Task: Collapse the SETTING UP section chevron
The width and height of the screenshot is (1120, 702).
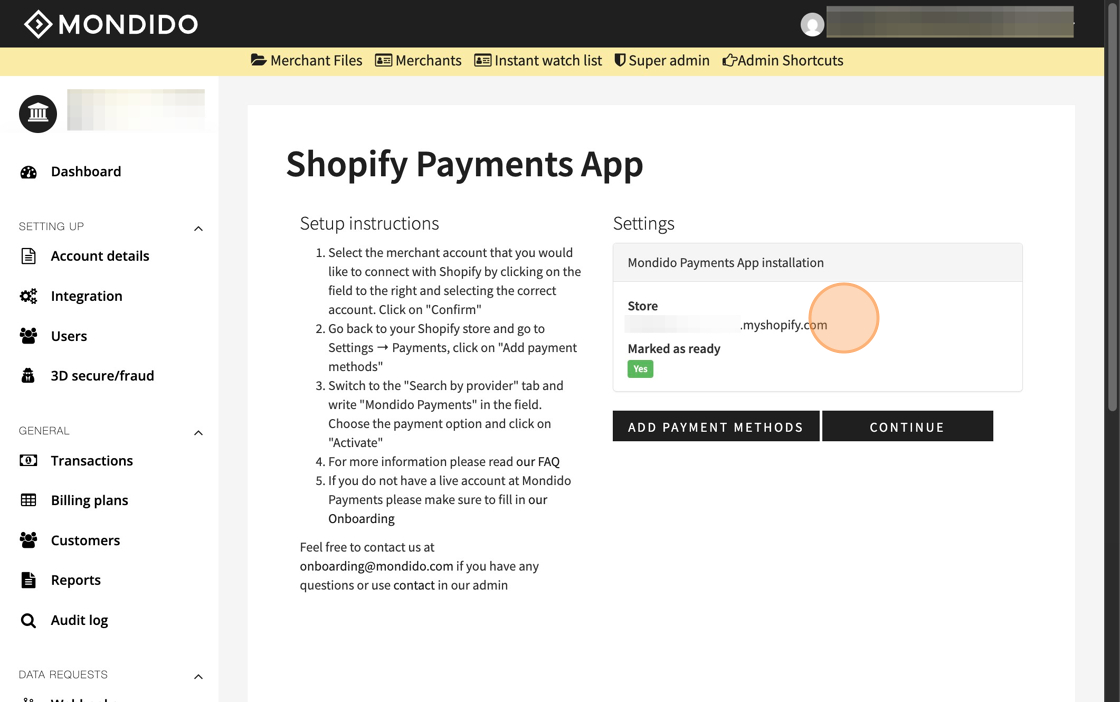Action: point(199,229)
